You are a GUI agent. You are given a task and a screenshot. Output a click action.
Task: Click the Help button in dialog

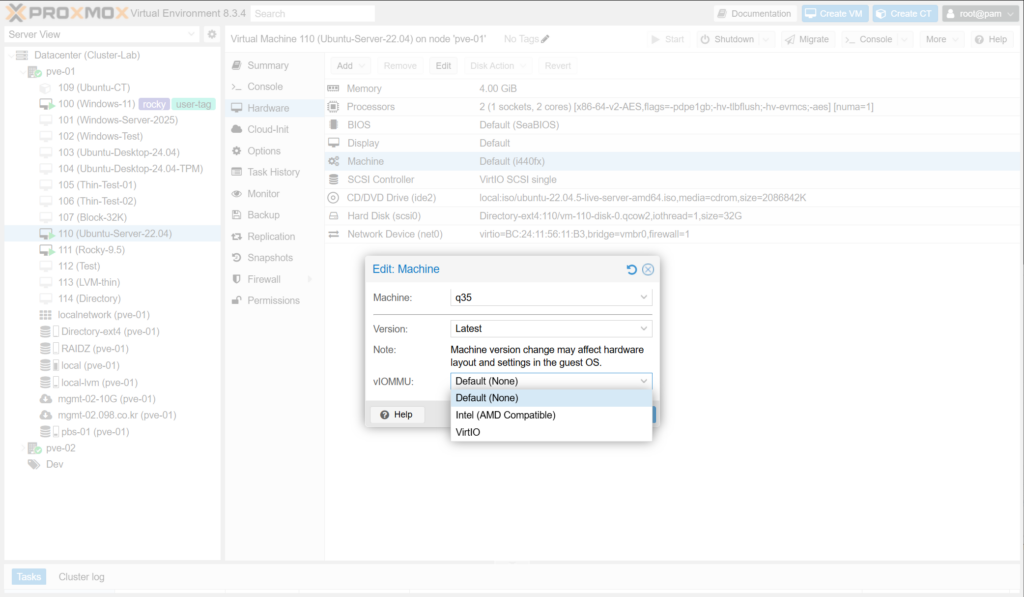(397, 415)
